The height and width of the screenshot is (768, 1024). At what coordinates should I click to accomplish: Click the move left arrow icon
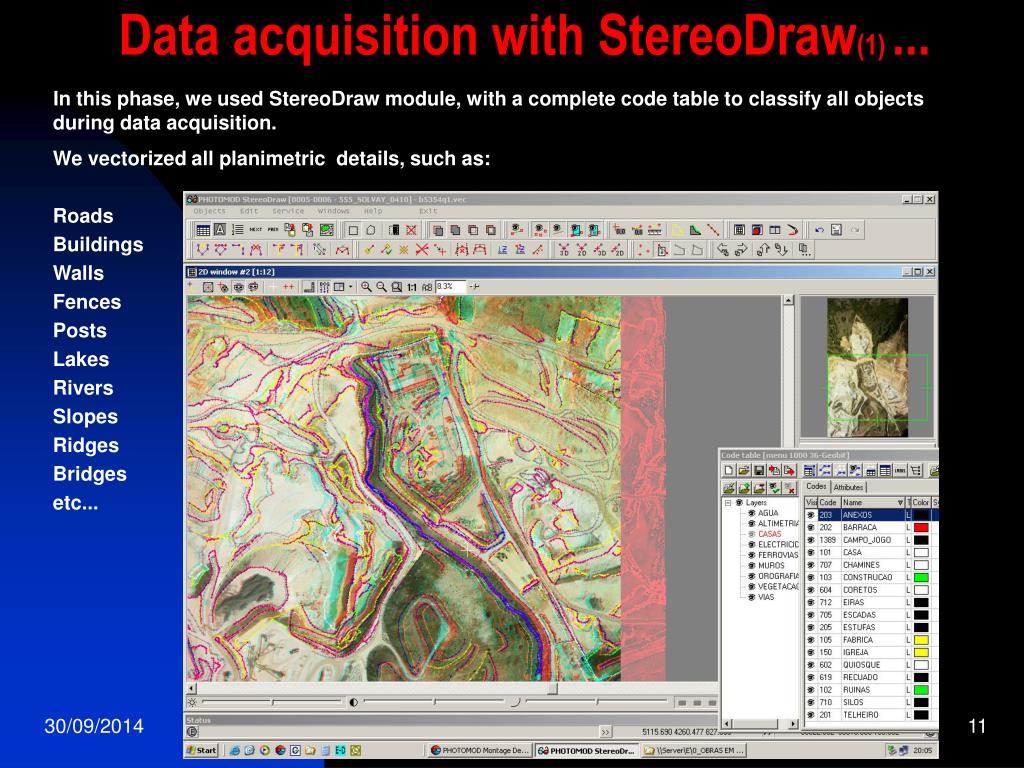pyautogui.click(x=723, y=249)
